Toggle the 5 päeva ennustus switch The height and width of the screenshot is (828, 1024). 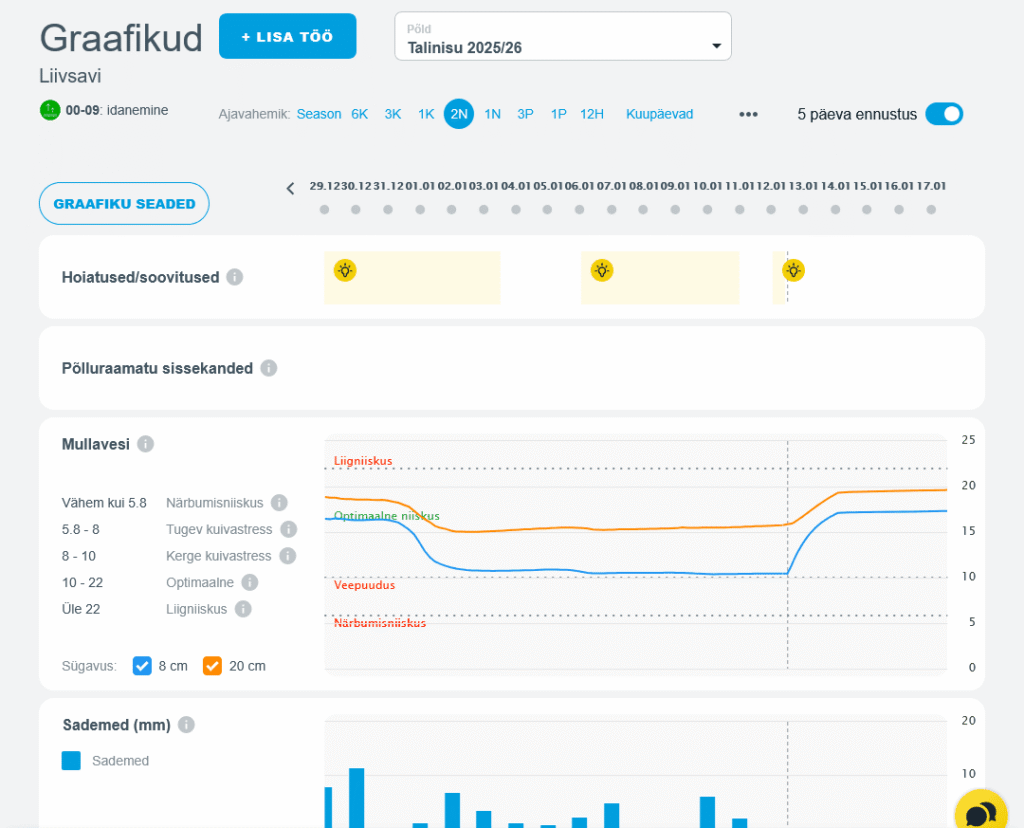[x=943, y=114]
